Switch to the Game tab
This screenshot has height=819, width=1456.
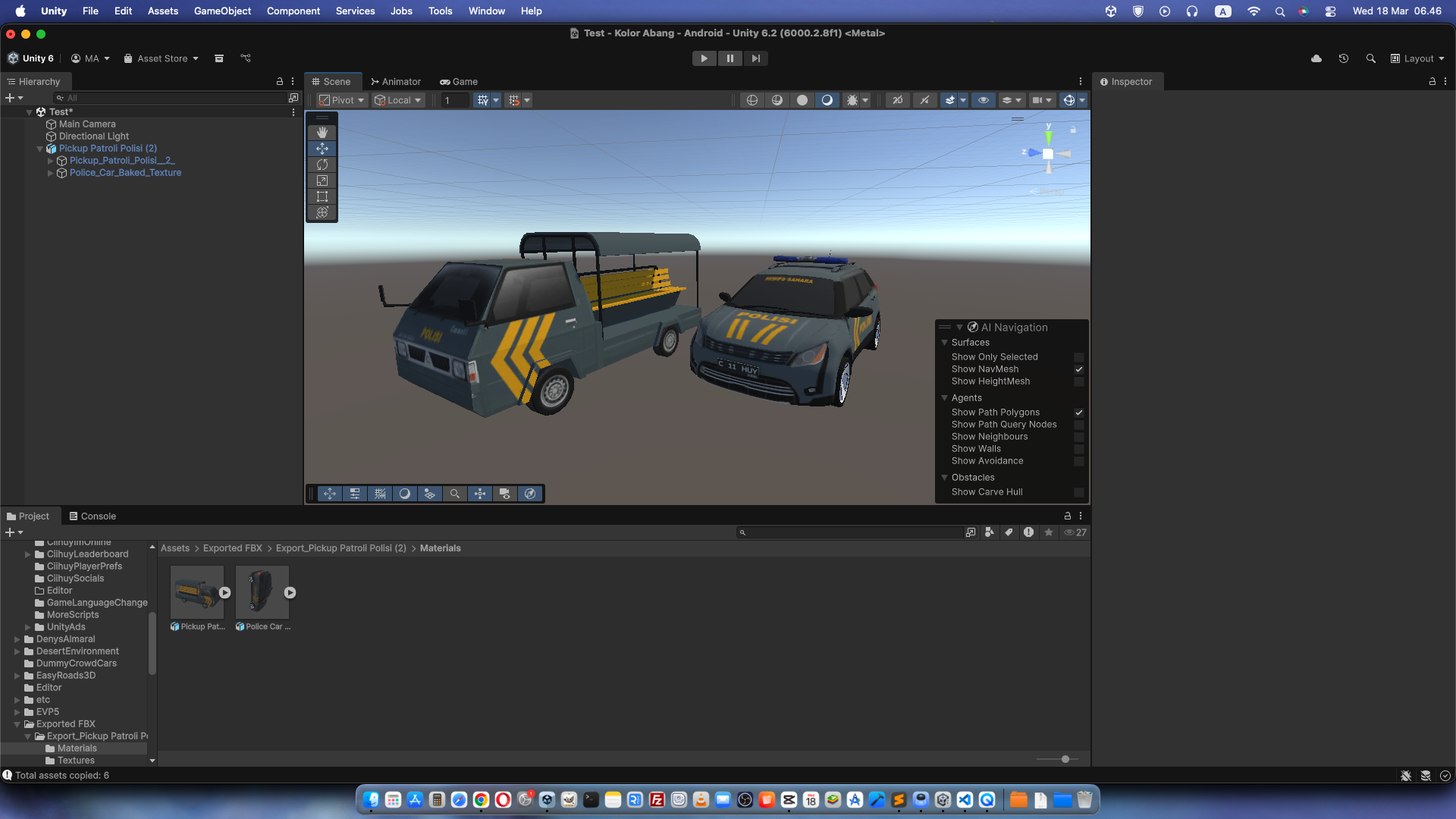pyautogui.click(x=459, y=82)
